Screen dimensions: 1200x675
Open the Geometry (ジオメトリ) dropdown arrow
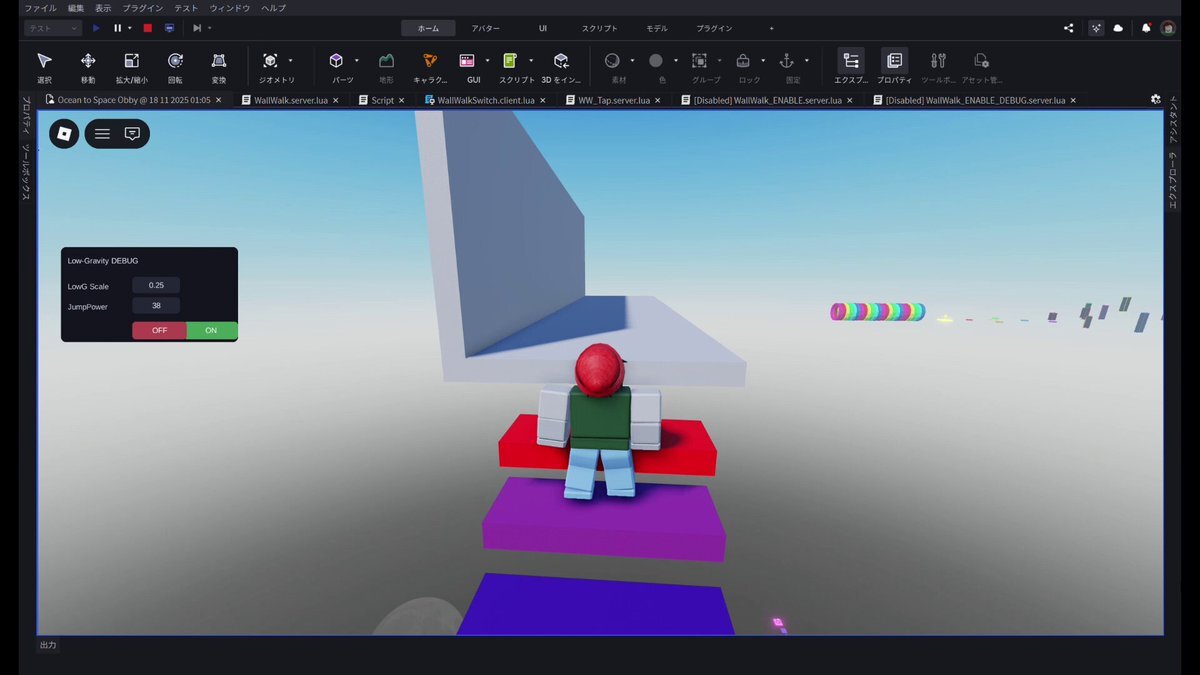pos(291,60)
